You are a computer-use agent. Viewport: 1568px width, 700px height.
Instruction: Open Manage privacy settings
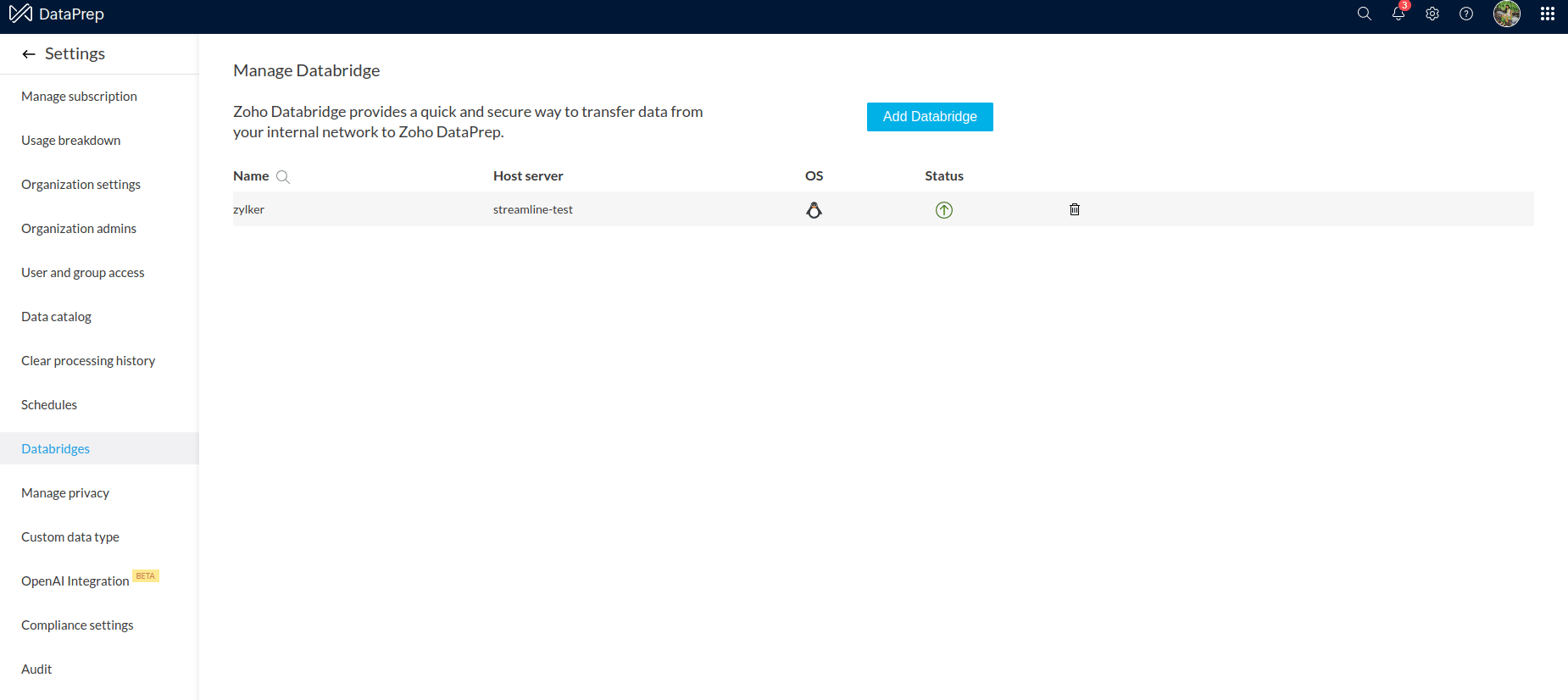click(65, 493)
